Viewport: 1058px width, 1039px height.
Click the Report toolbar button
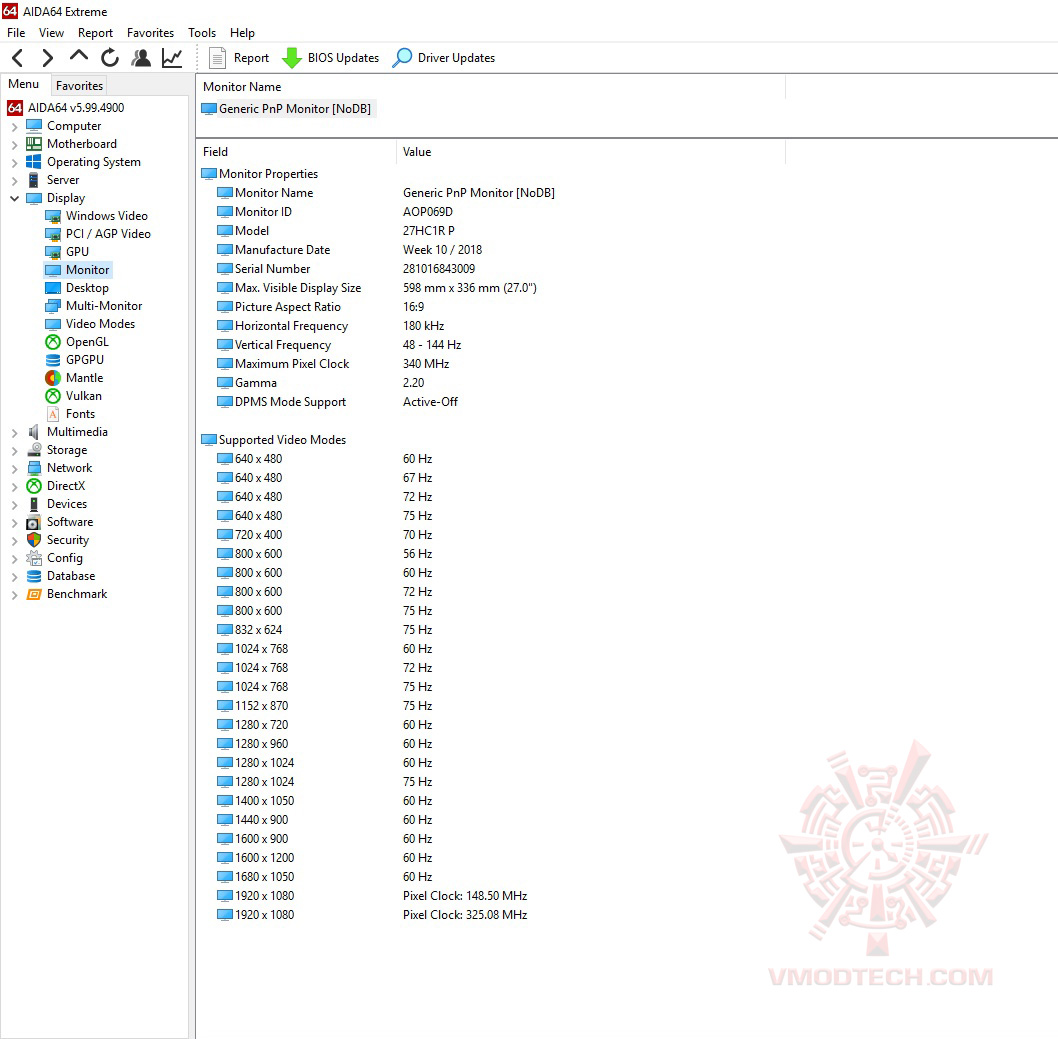coord(239,58)
